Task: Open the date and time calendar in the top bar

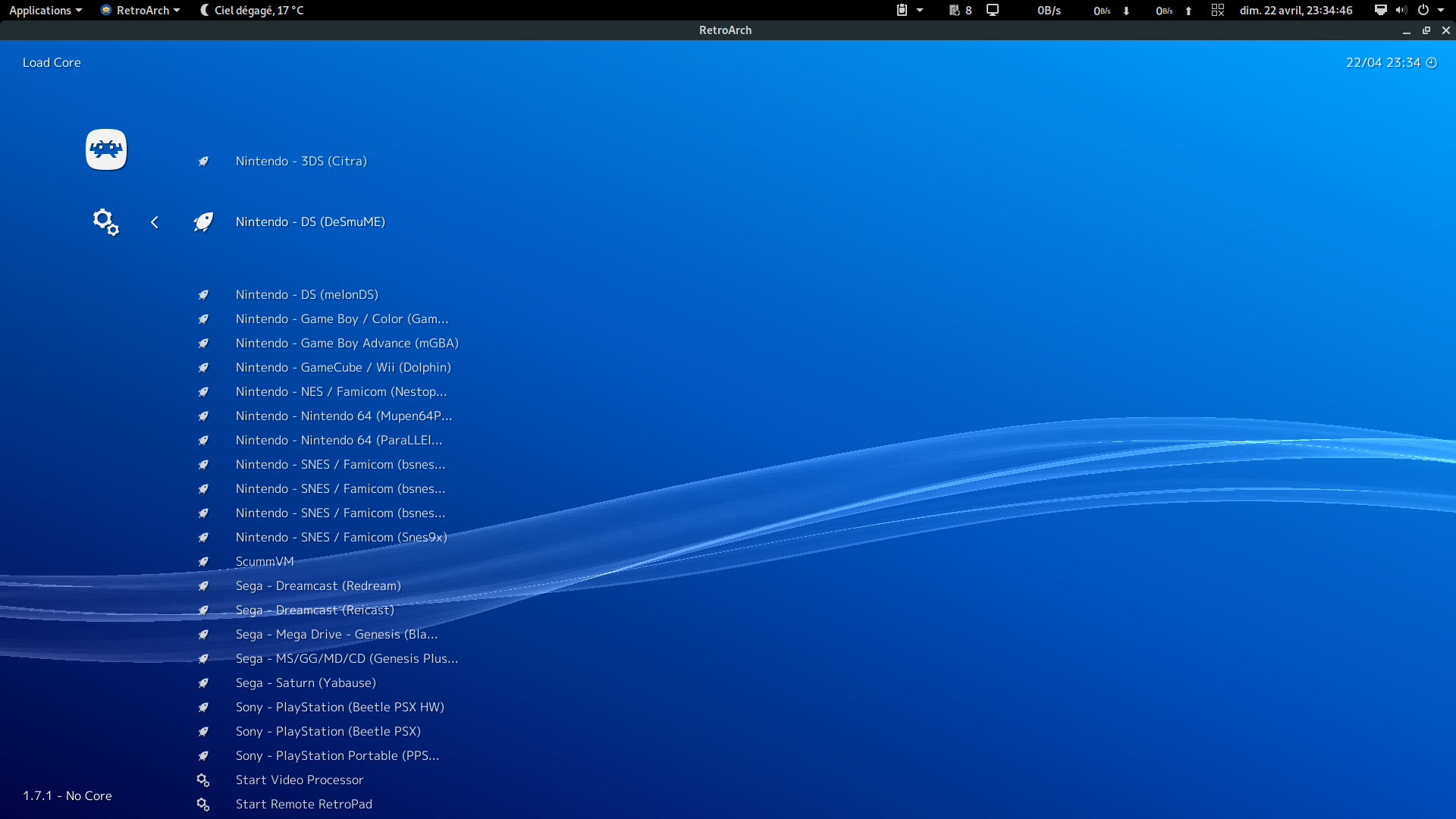Action: coord(1295,11)
